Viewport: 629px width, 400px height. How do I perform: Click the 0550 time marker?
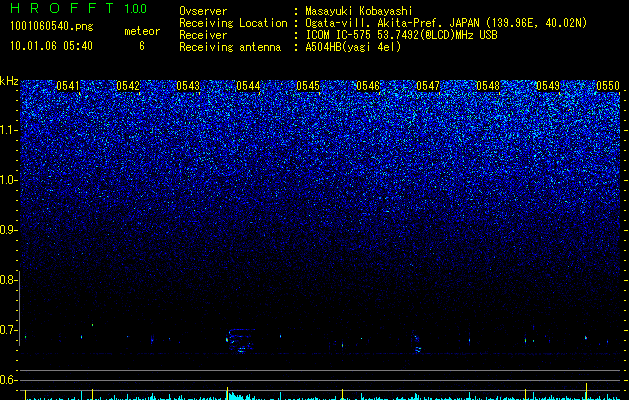(608, 86)
